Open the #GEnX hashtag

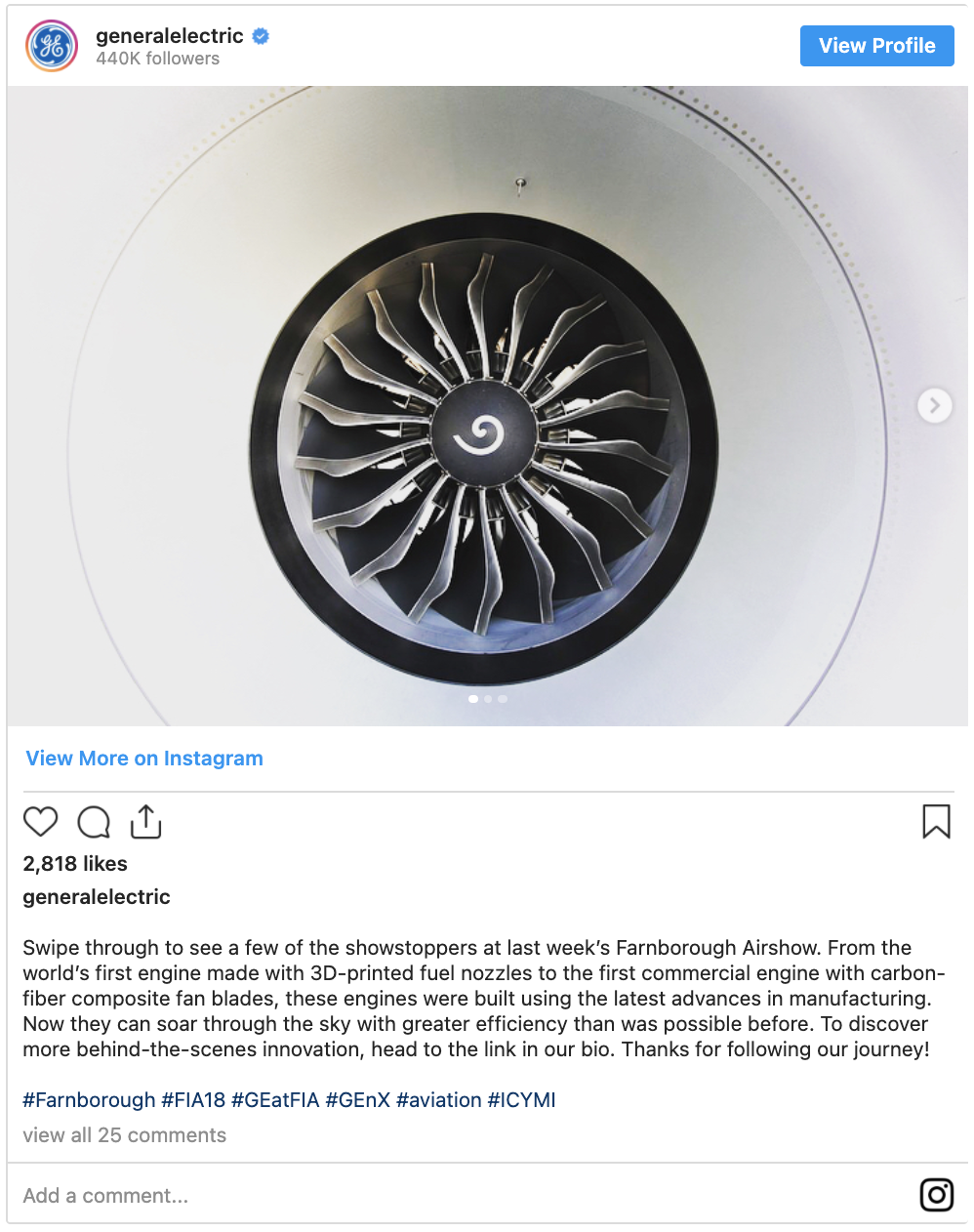tap(357, 1100)
